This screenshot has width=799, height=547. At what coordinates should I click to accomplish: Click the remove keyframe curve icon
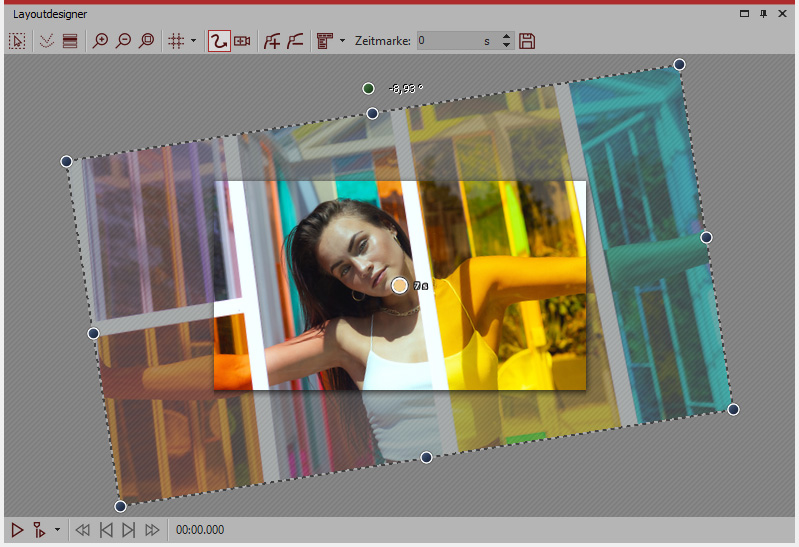click(295, 41)
